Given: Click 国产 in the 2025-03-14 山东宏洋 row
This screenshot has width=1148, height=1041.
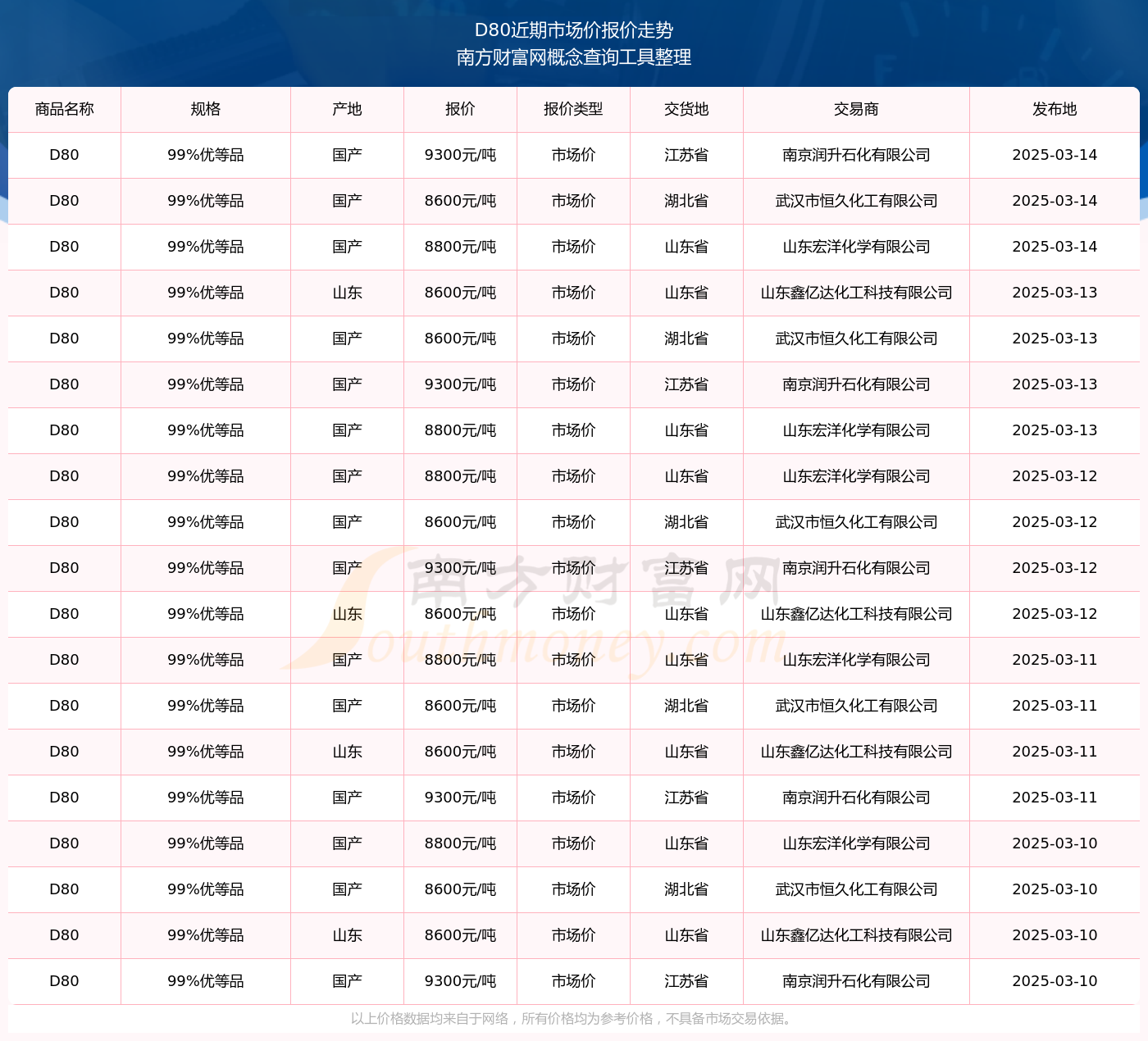Looking at the screenshot, I should click(348, 247).
